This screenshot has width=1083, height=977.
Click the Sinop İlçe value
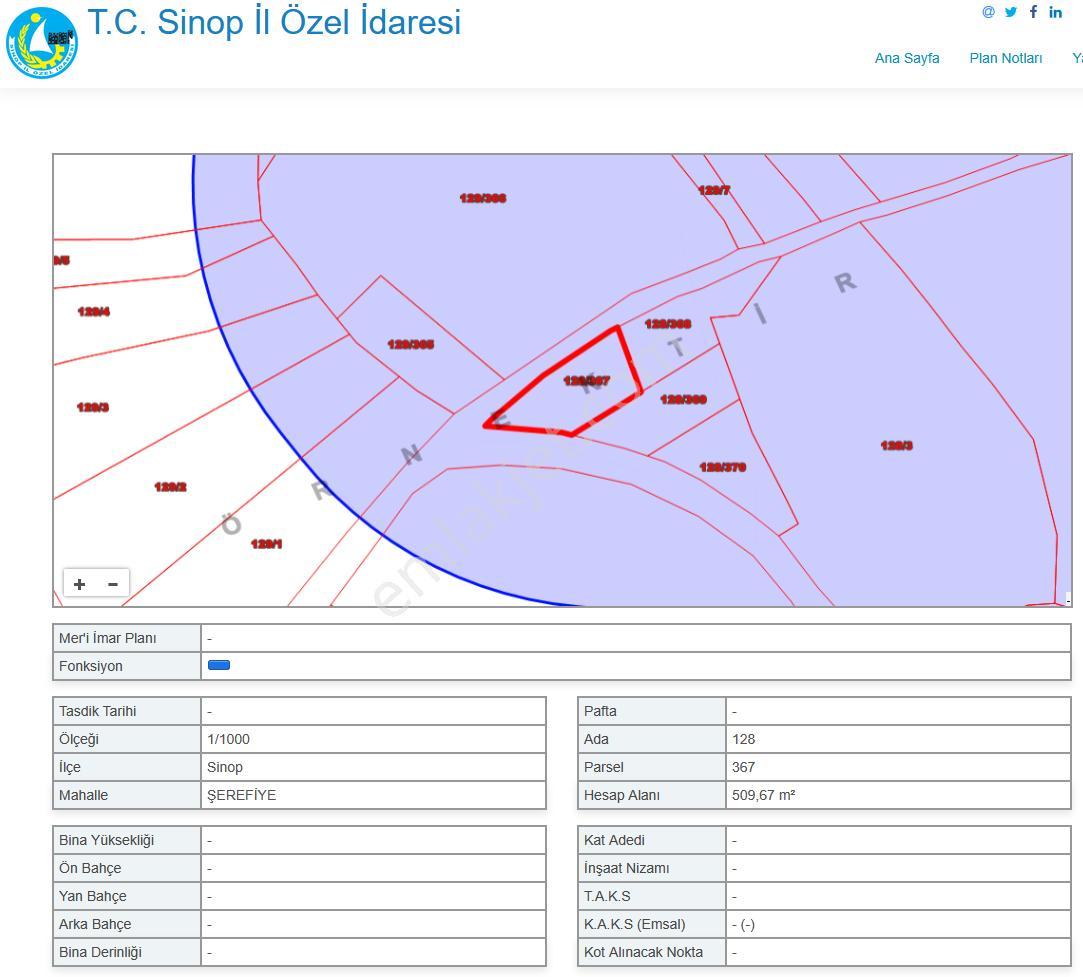225,767
